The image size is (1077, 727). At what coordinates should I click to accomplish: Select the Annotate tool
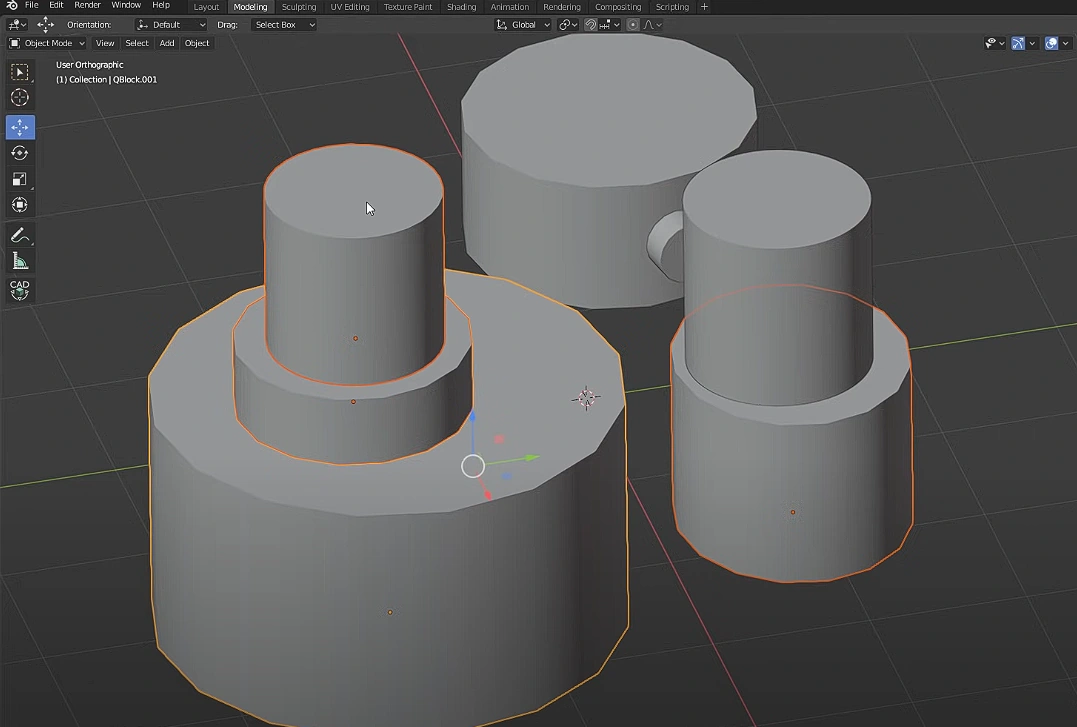click(20, 235)
